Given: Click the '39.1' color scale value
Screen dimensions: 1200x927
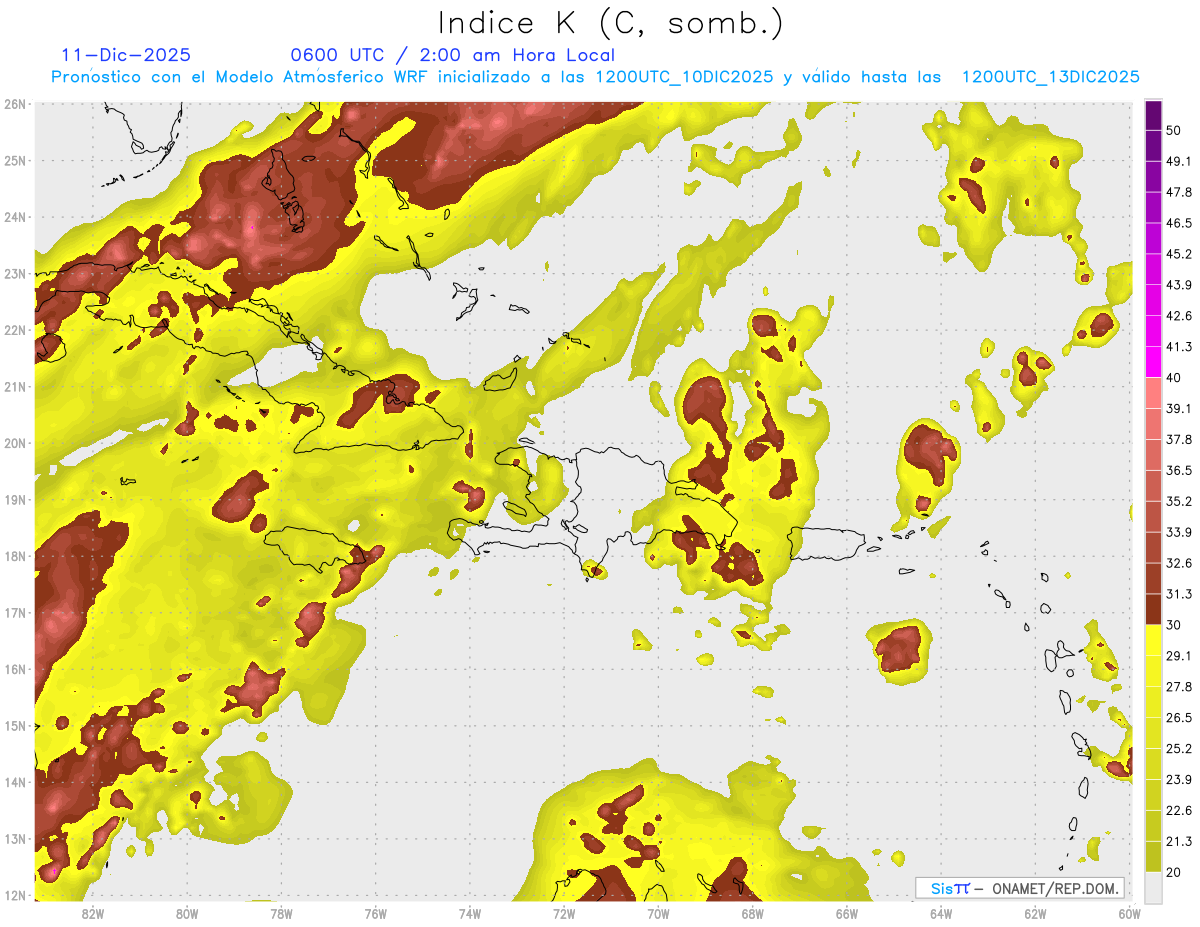Looking at the screenshot, I should click(x=1180, y=408).
